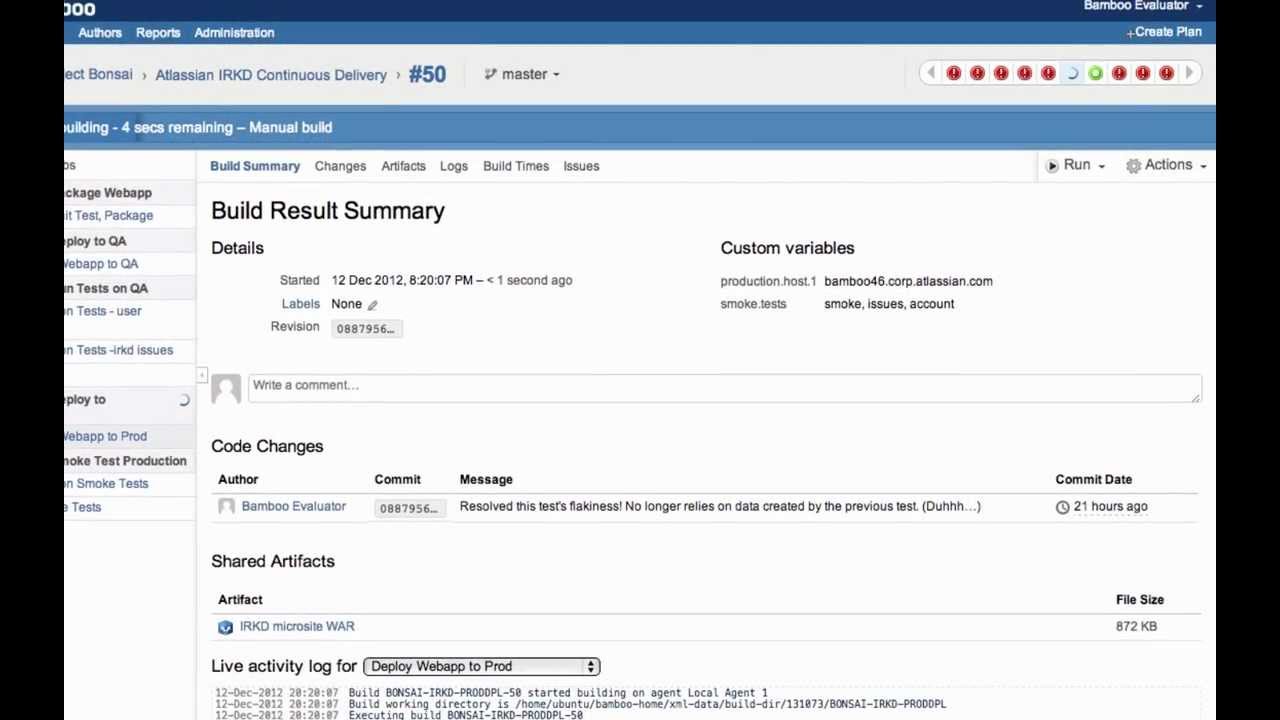Open the Smoke Tests job in sidebar
The width and height of the screenshot is (1280, 720).
[106, 484]
